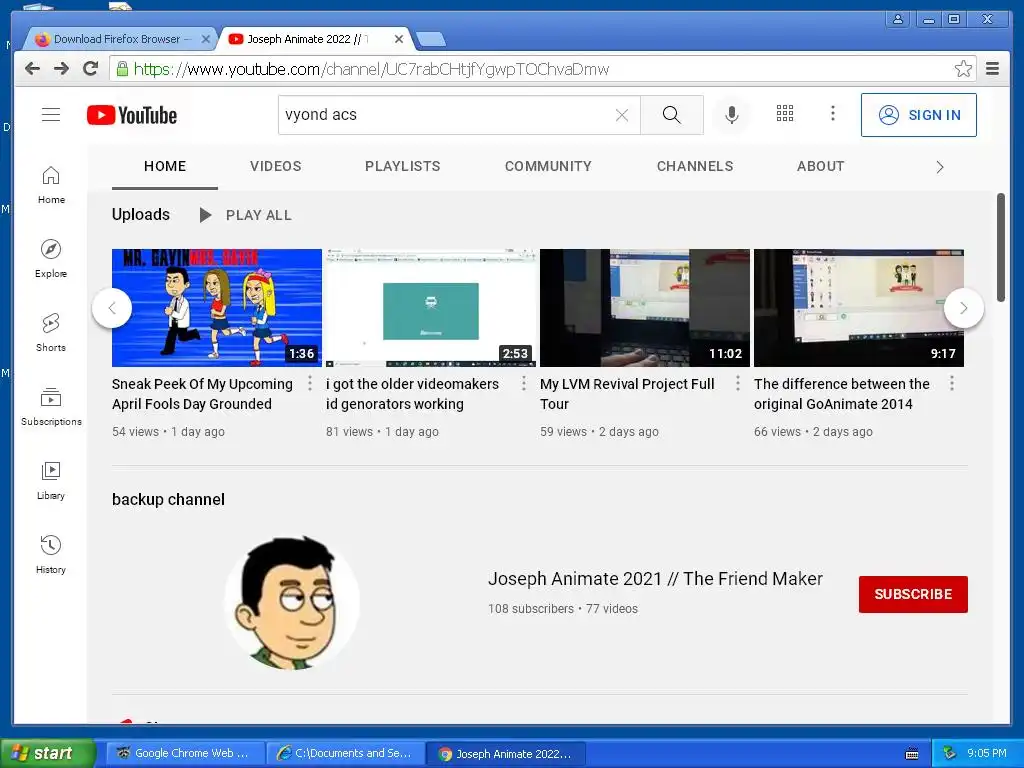
Task: Open Subscriptions in the sidebar
Action: point(51,406)
